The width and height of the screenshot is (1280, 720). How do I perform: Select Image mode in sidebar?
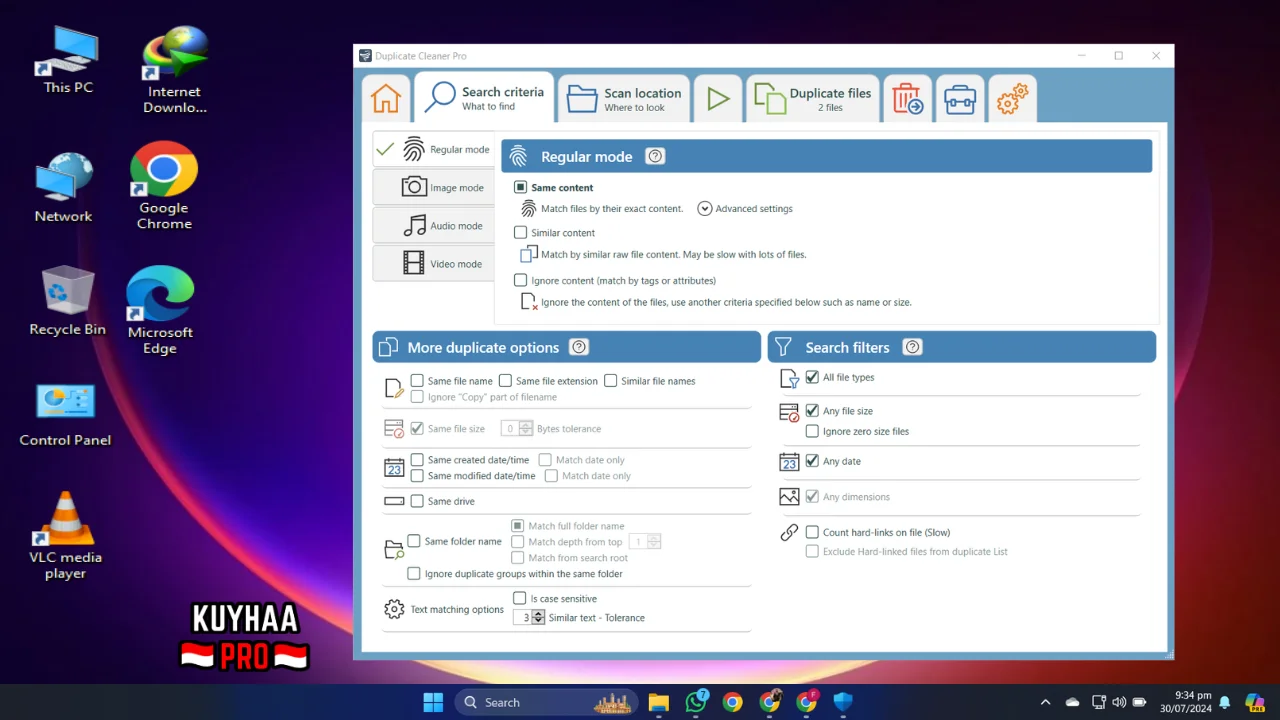click(x=434, y=188)
